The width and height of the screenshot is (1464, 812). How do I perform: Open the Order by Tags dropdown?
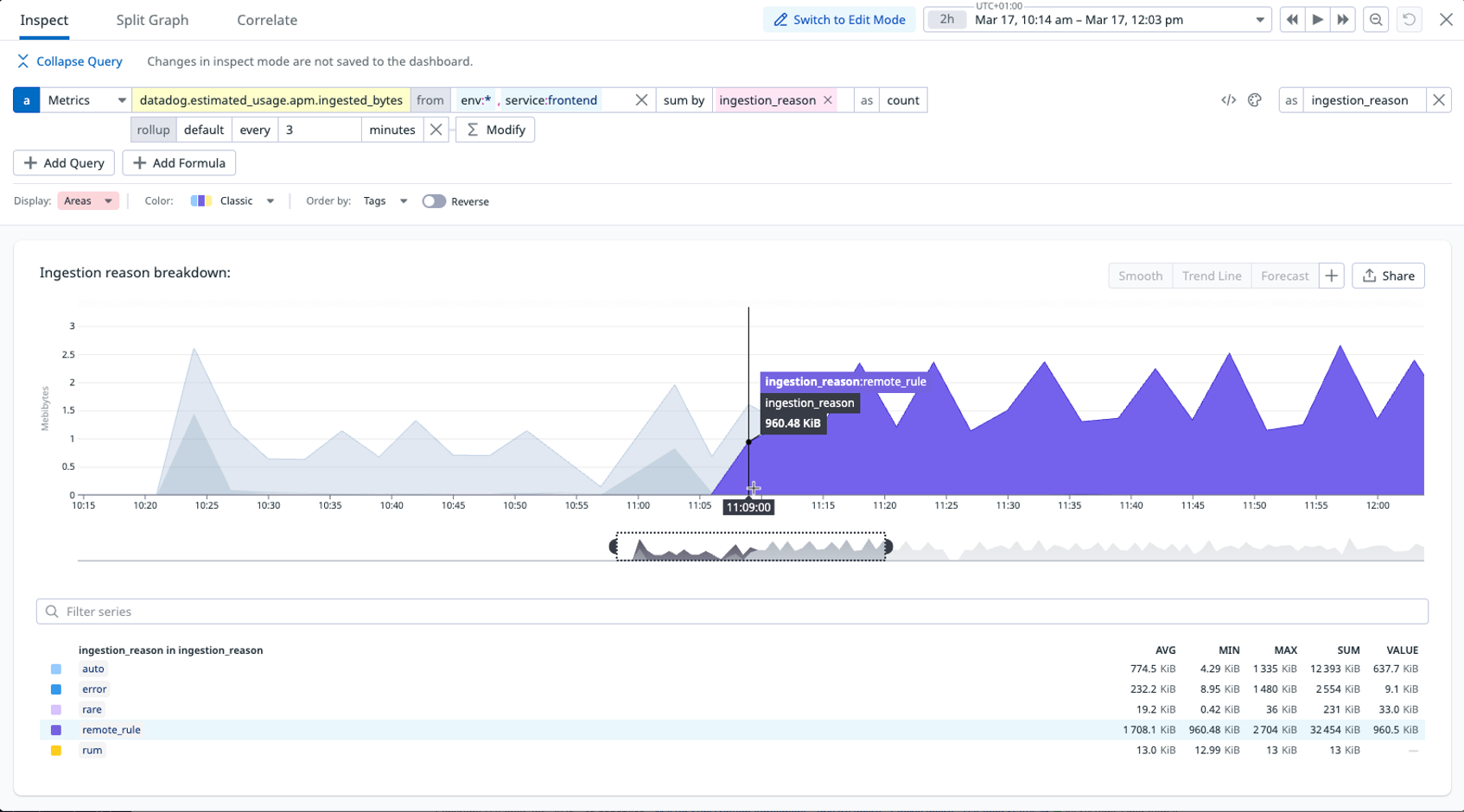[x=384, y=200]
